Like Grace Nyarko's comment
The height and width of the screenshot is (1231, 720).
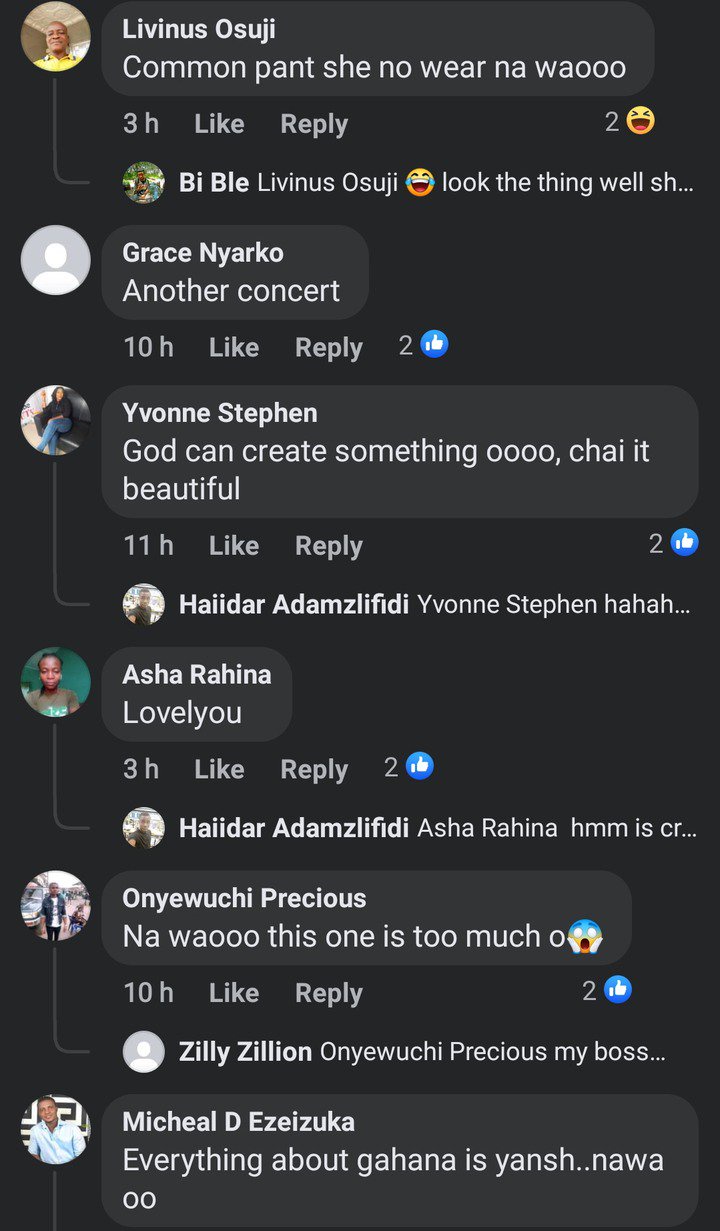click(234, 347)
